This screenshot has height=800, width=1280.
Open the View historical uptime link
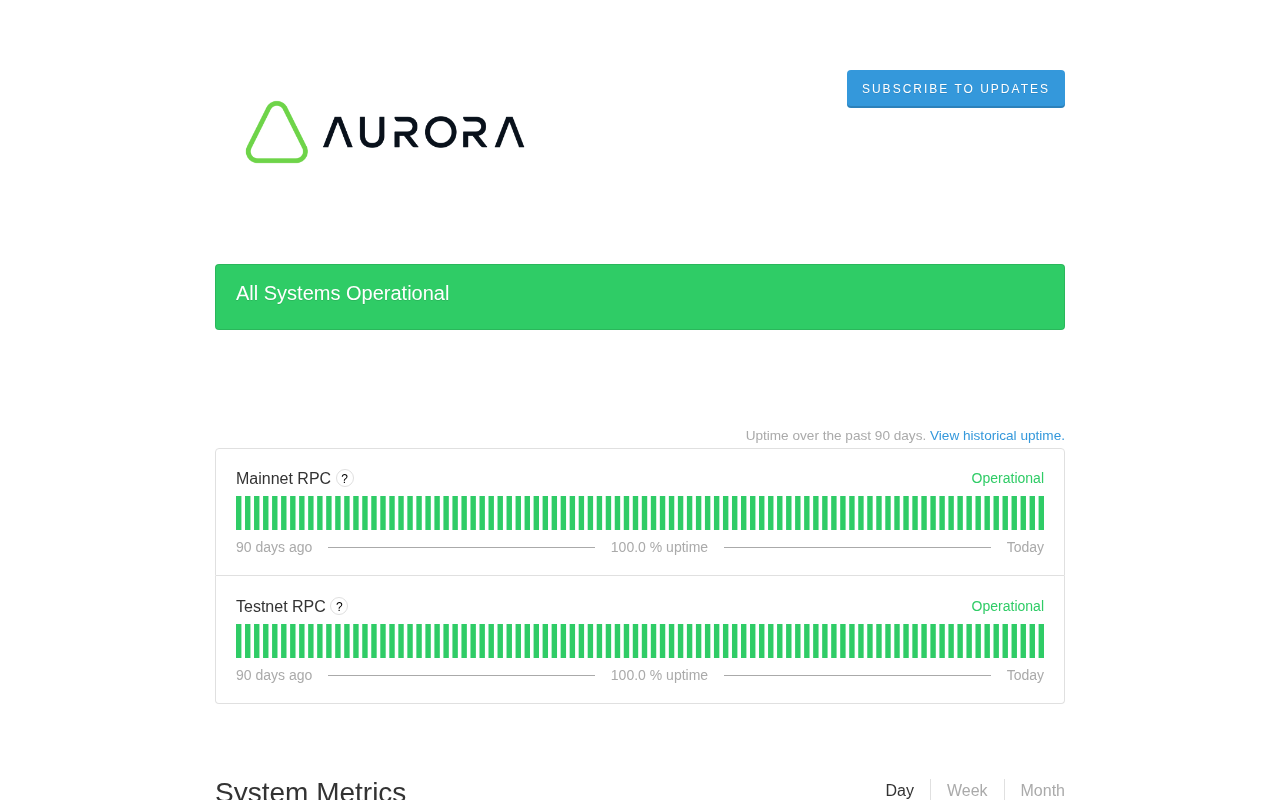[x=997, y=436]
